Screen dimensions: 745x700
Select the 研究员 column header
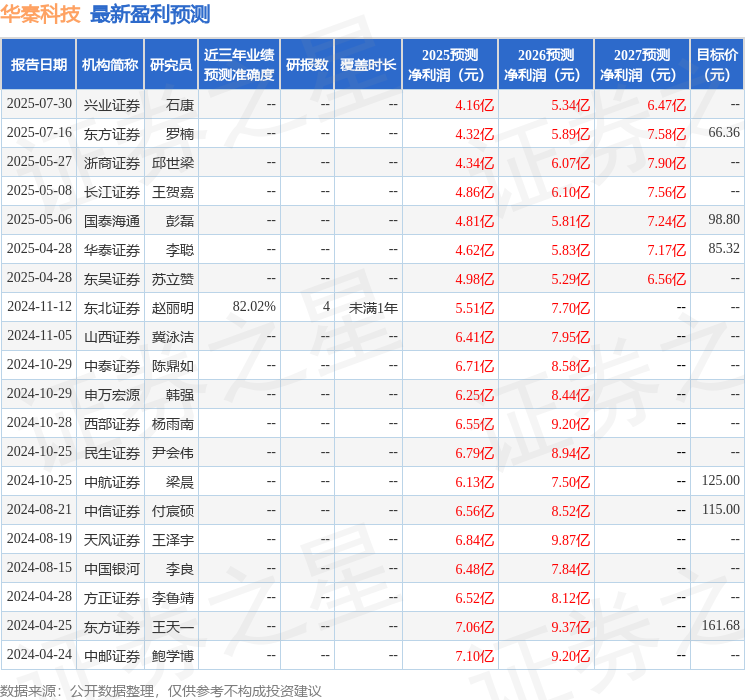(171, 65)
